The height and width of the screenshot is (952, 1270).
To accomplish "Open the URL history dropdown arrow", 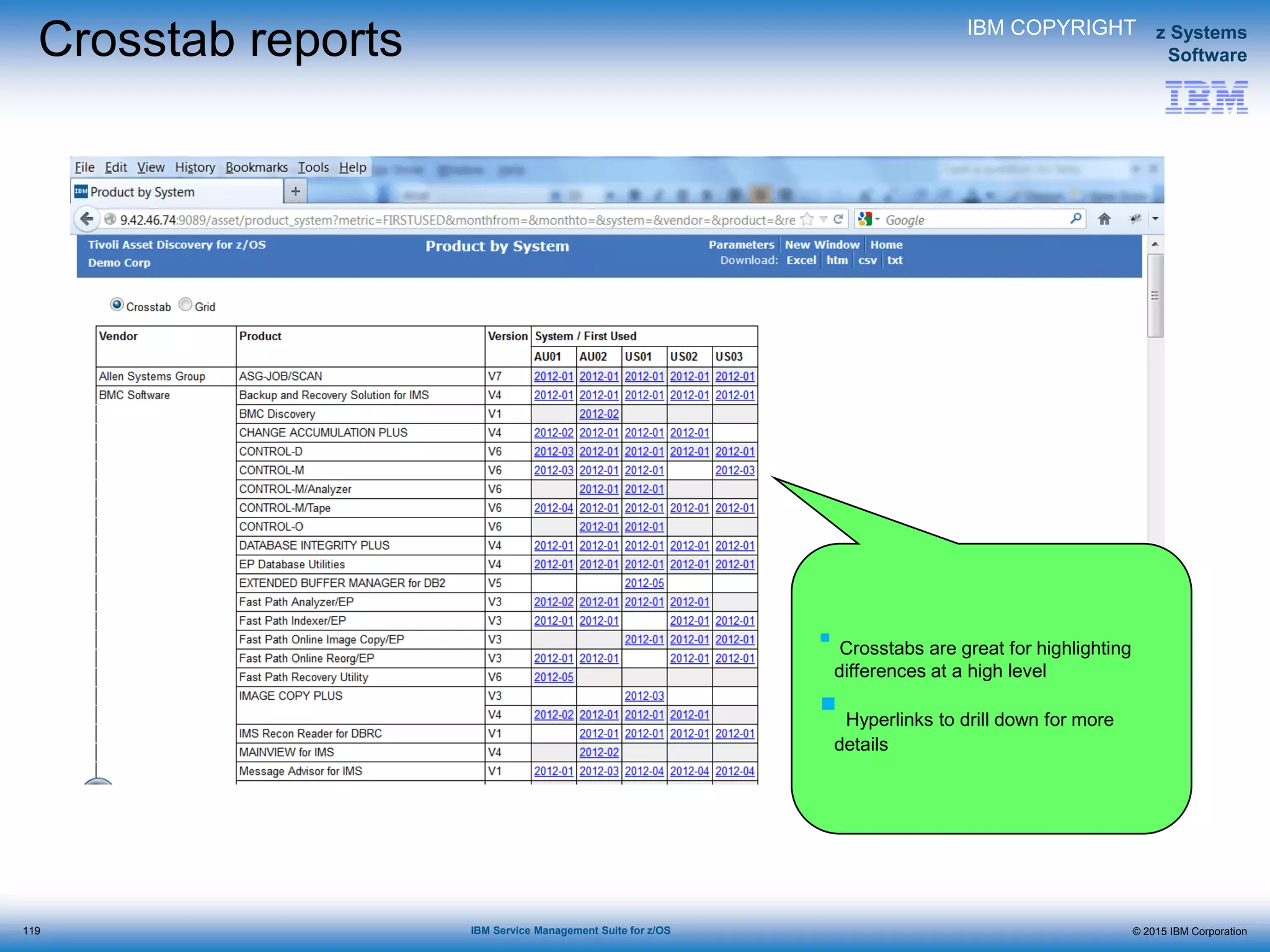I will [x=824, y=219].
